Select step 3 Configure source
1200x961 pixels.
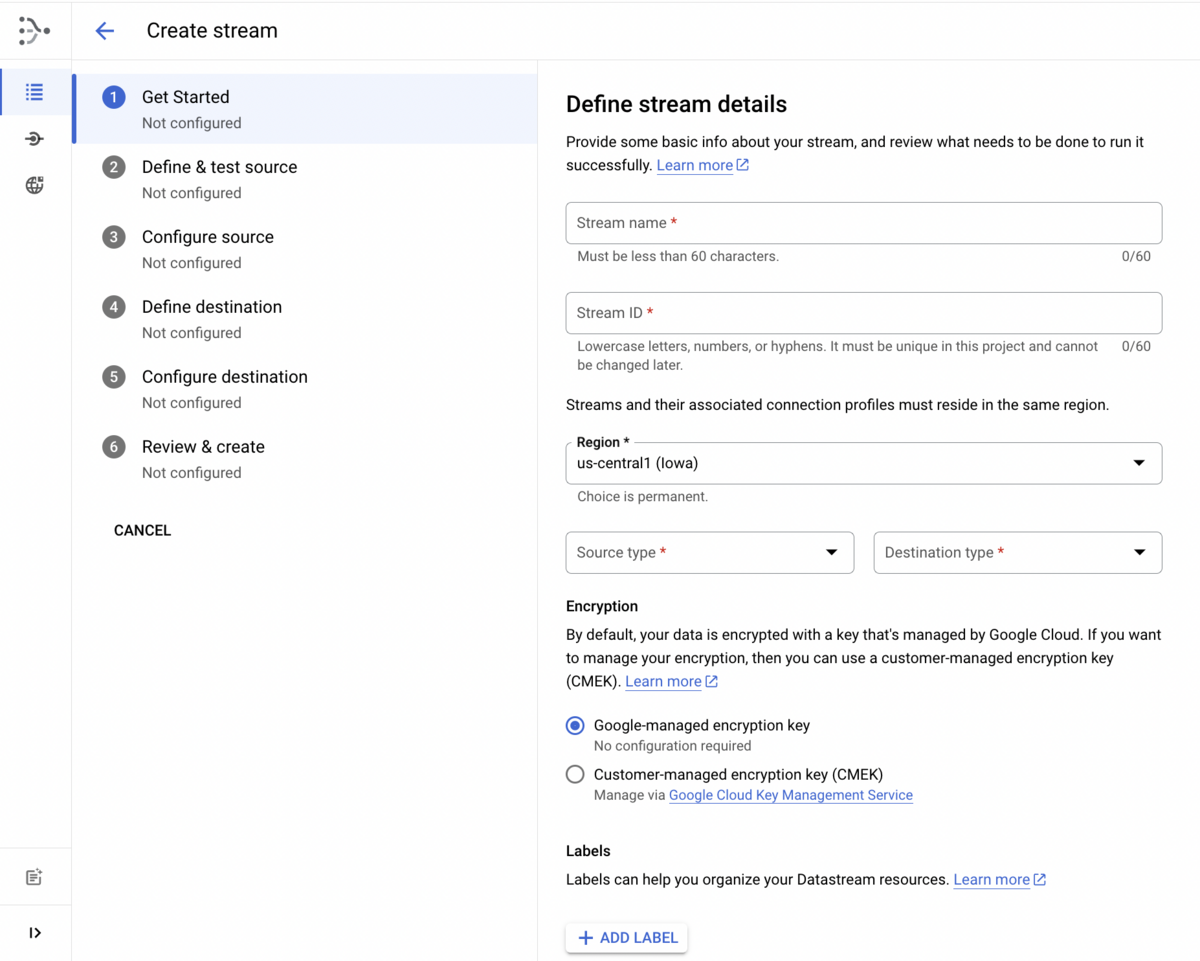[305, 249]
